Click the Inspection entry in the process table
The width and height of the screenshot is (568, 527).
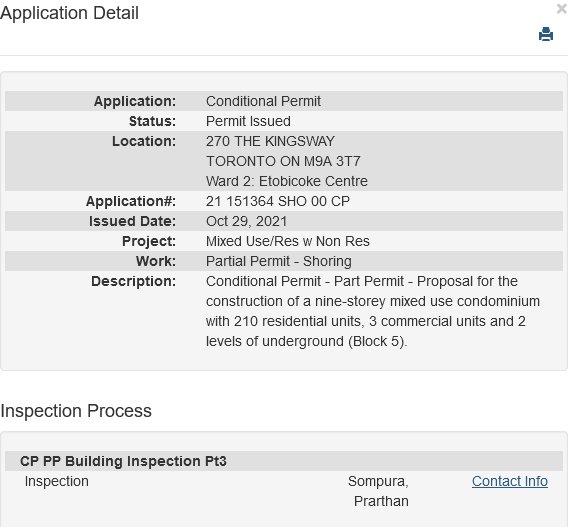tap(57, 481)
